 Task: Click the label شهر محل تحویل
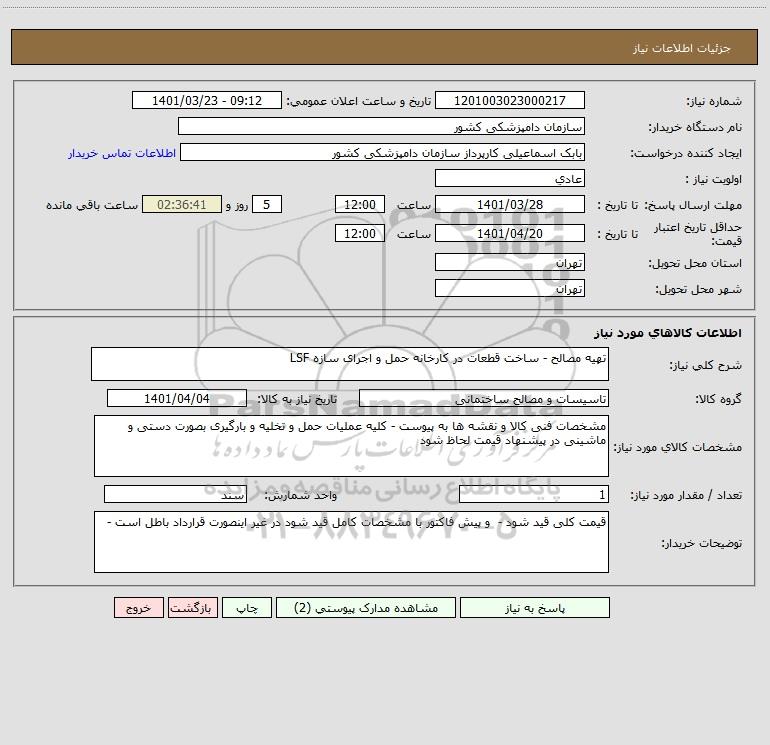click(x=699, y=290)
